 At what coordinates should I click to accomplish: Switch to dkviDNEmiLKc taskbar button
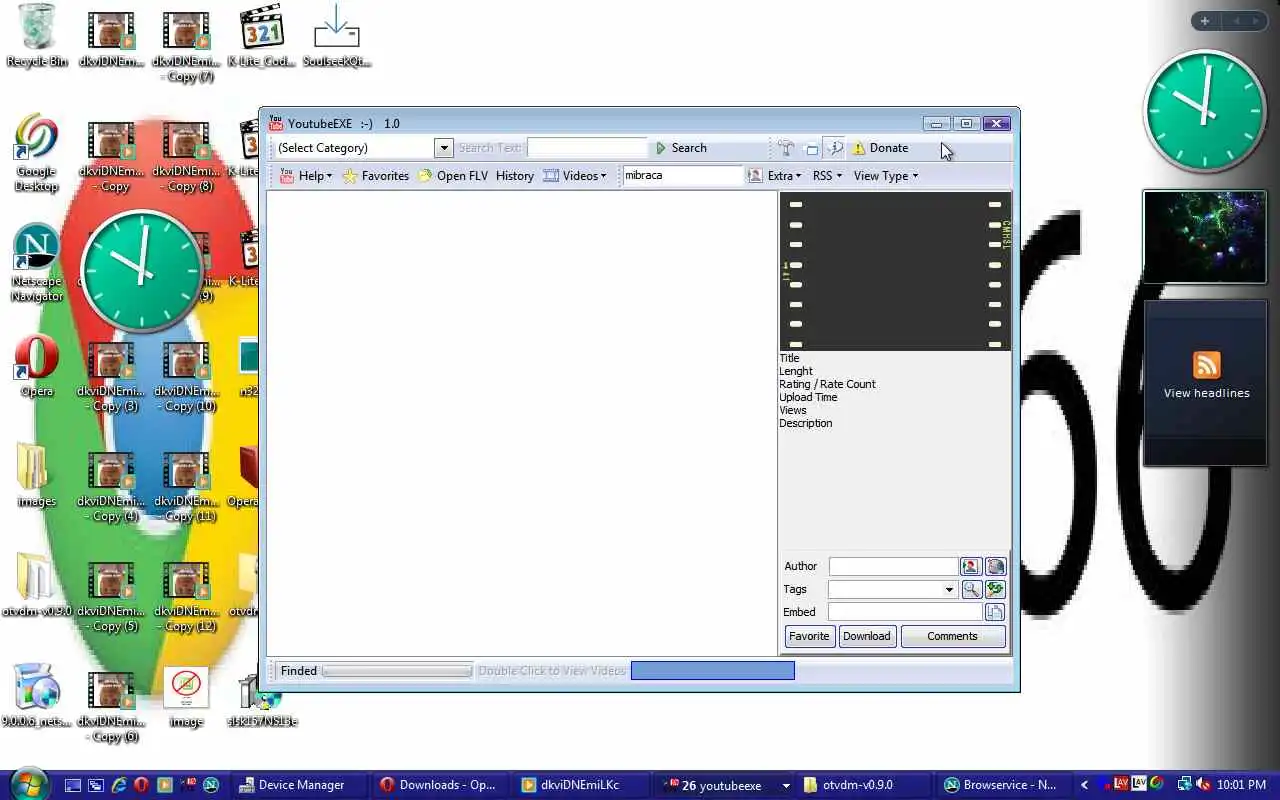coord(582,785)
